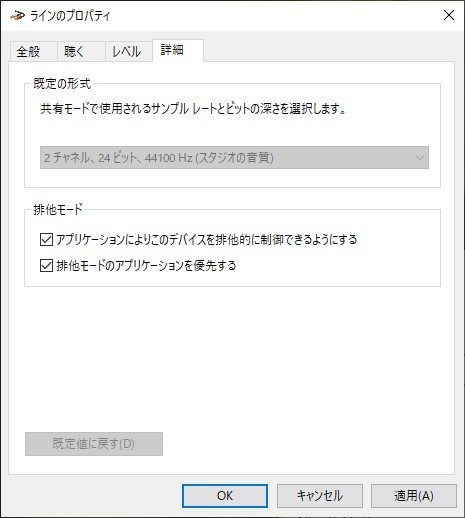This screenshot has height=518, width=465.
Task: Apply settings using the 適用(A) button
Action: pos(414,496)
